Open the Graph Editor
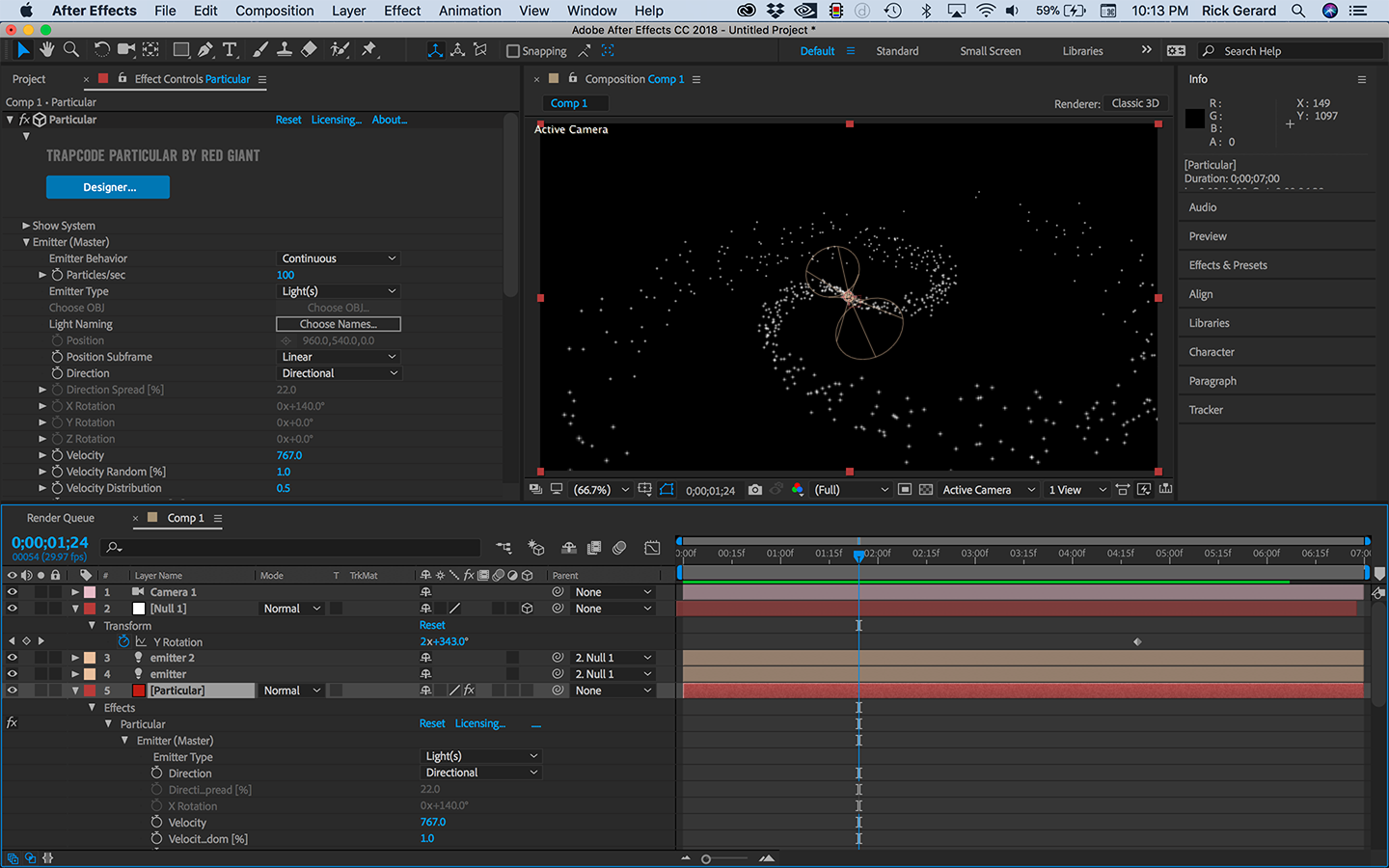 click(652, 548)
